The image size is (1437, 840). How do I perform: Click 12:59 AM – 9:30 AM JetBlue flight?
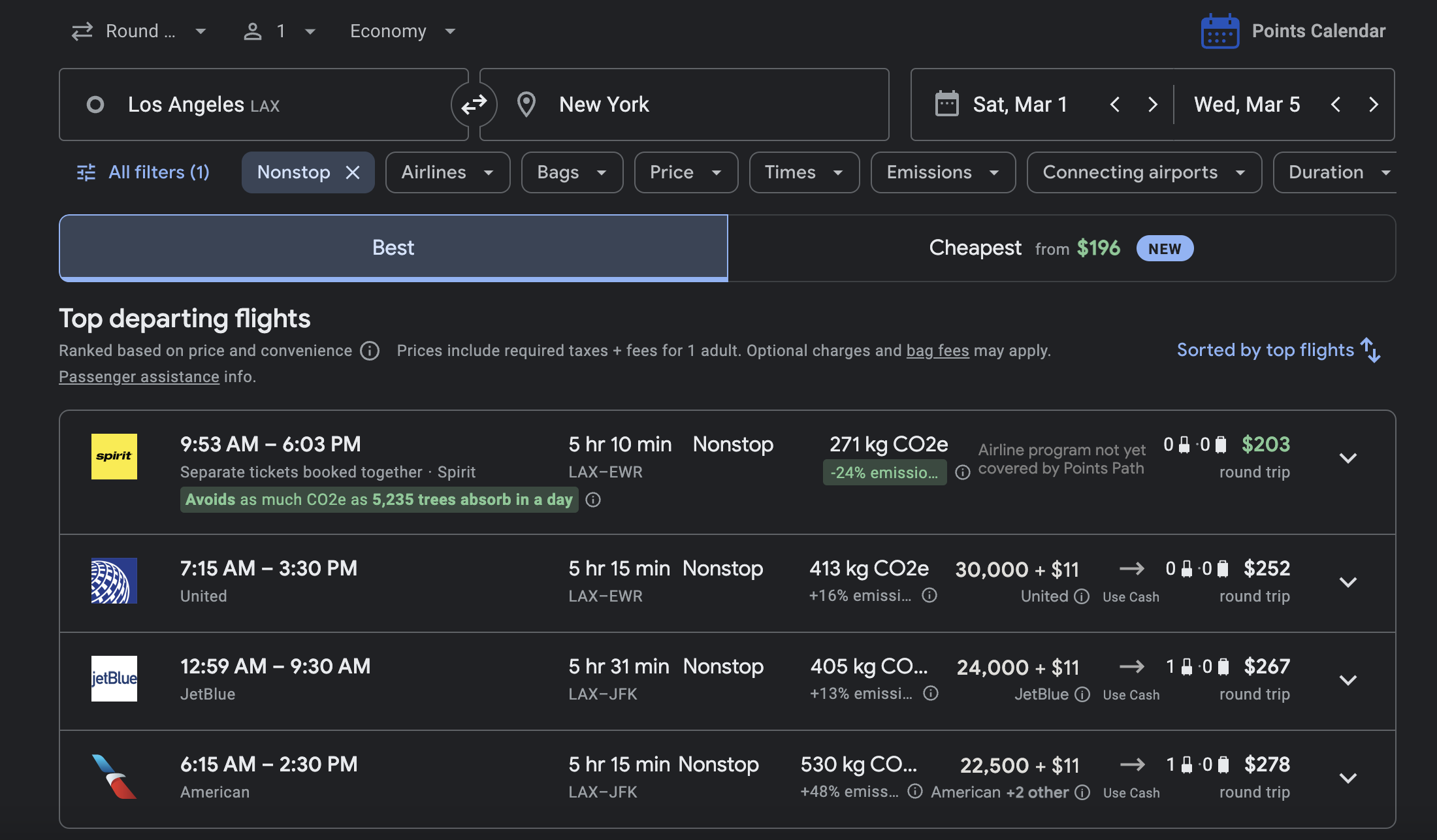(275, 666)
